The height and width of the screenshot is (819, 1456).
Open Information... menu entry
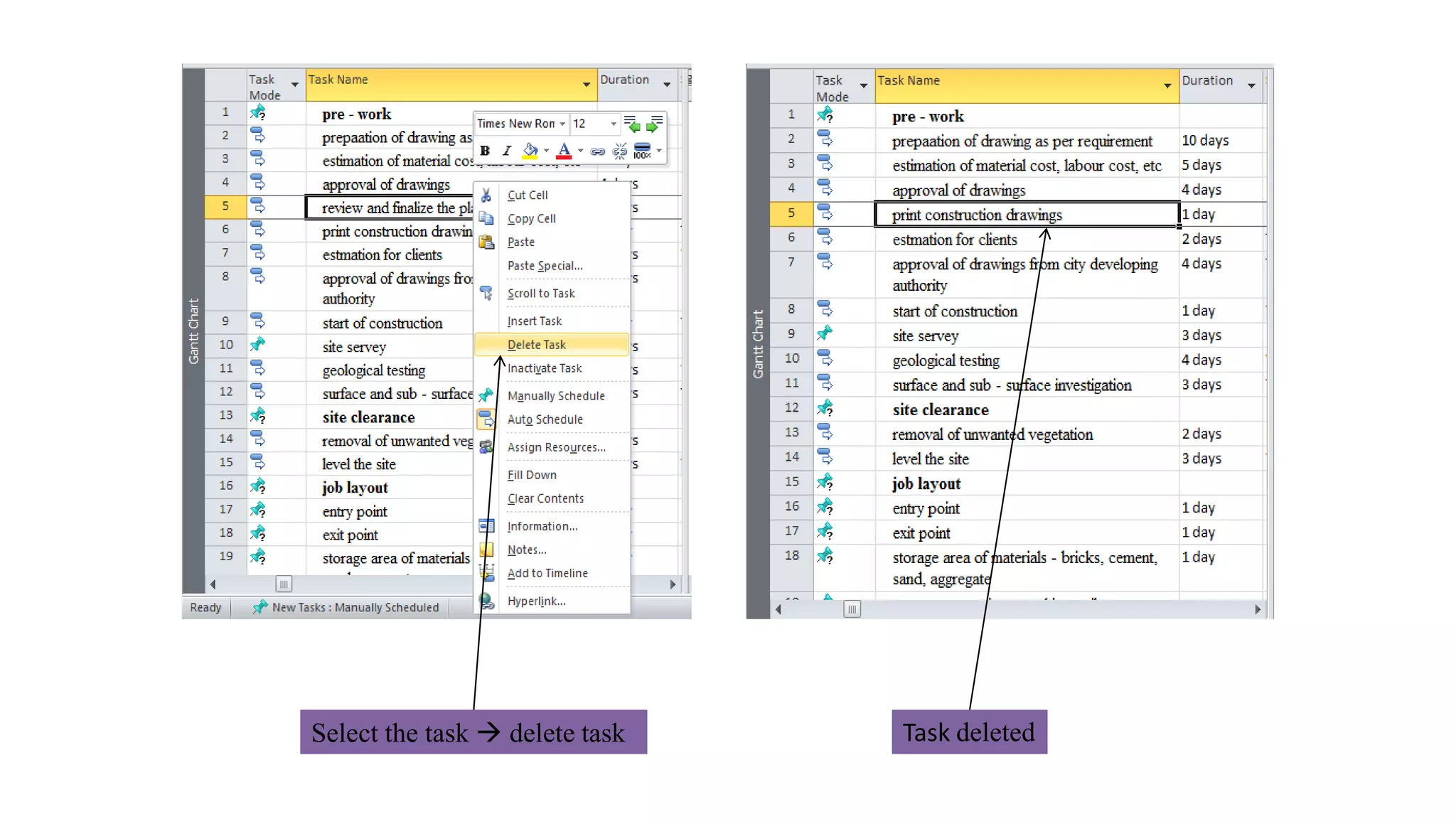(542, 525)
